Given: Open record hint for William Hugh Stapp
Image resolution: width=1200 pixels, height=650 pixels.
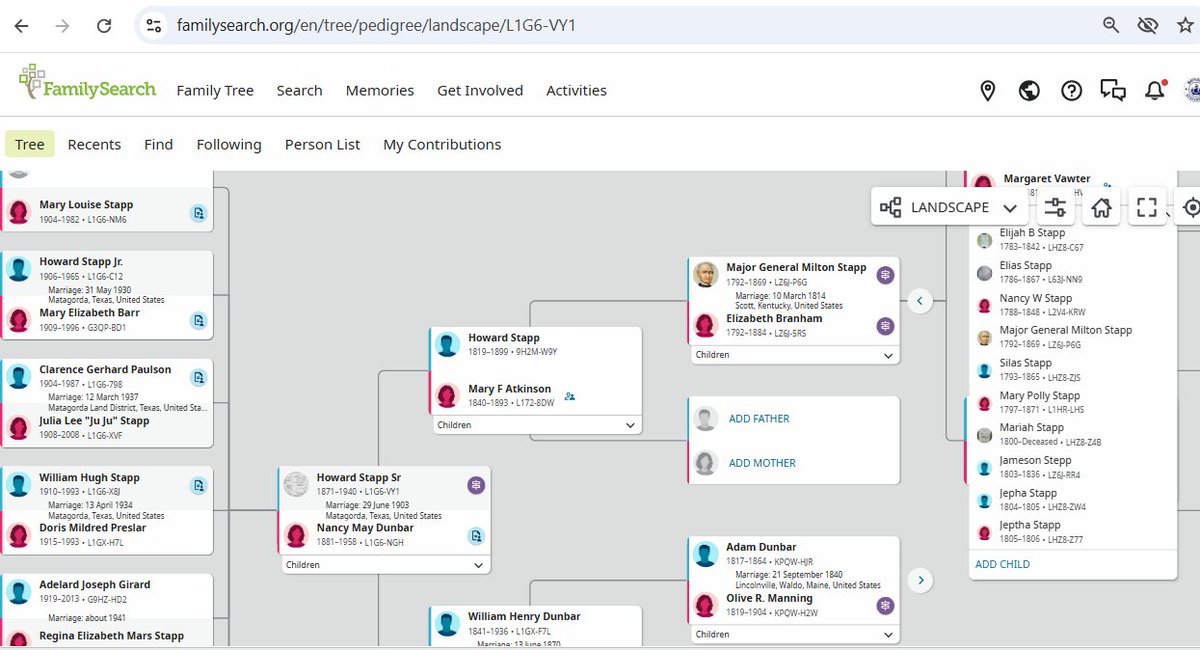Looking at the screenshot, I should tap(199, 485).
